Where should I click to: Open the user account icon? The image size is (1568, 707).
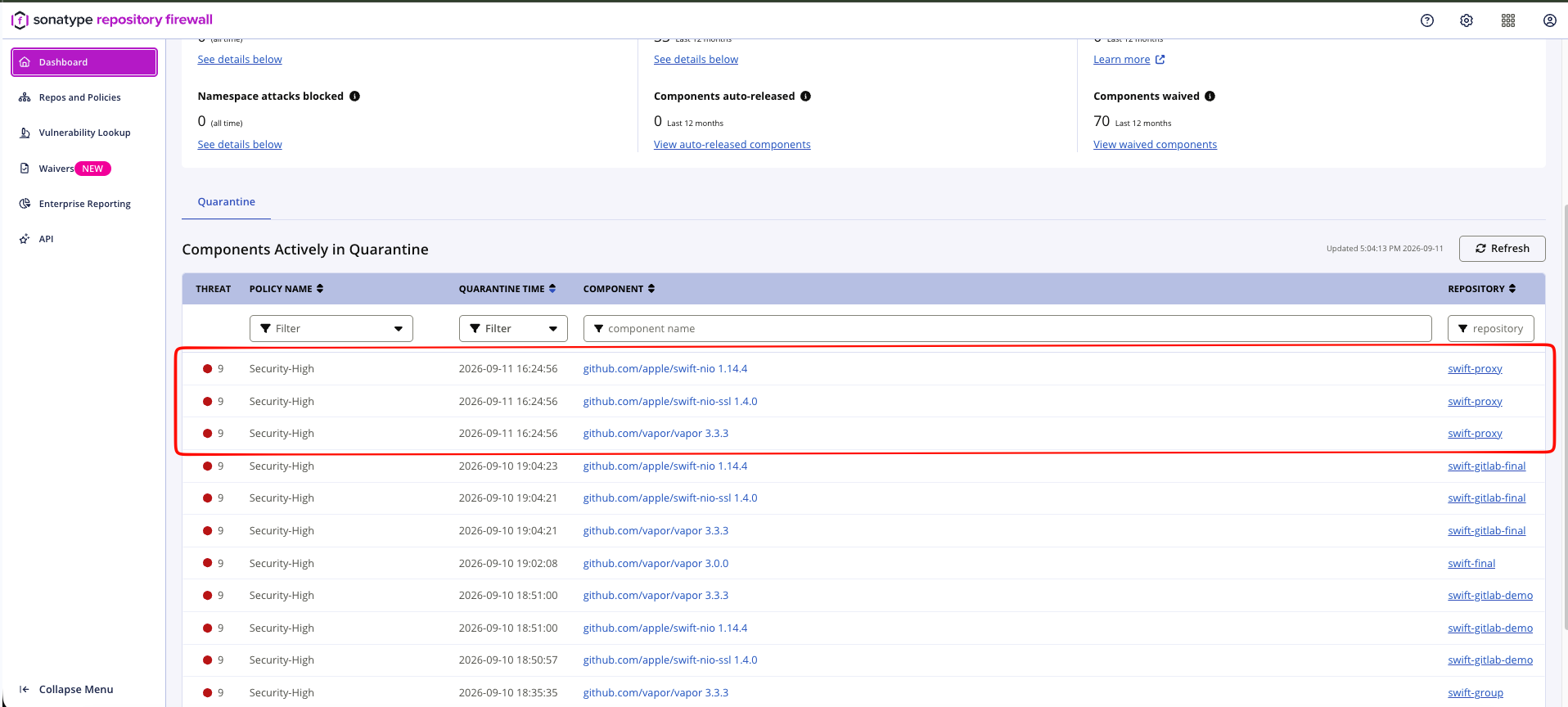[x=1550, y=20]
